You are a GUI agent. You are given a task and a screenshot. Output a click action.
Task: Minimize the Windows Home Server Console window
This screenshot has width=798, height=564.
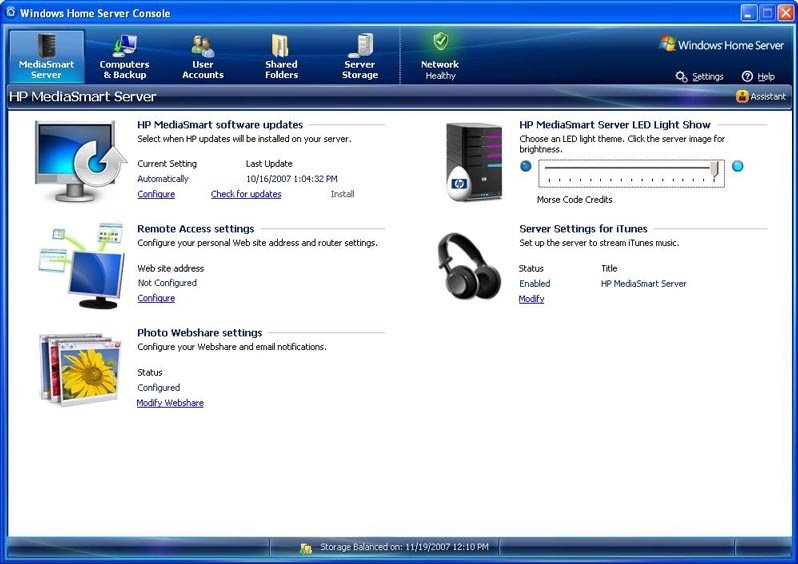point(748,13)
